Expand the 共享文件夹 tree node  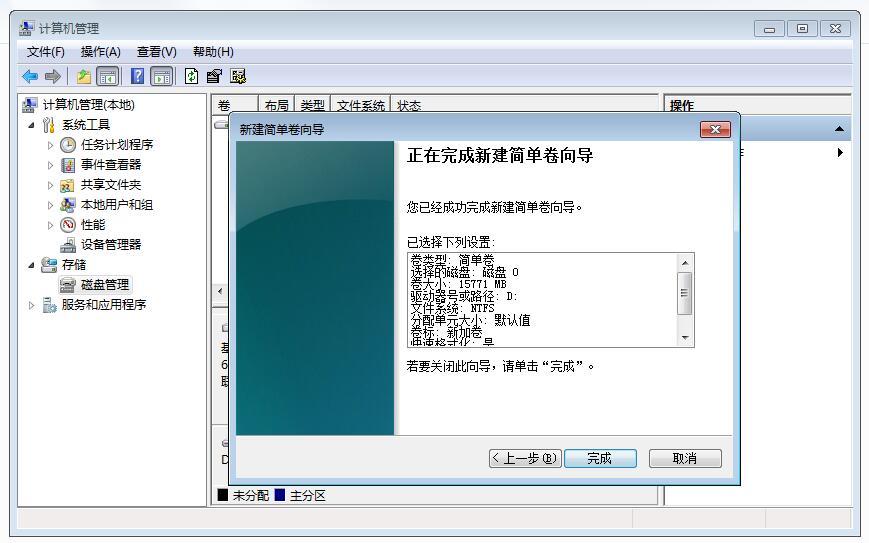[50, 186]
